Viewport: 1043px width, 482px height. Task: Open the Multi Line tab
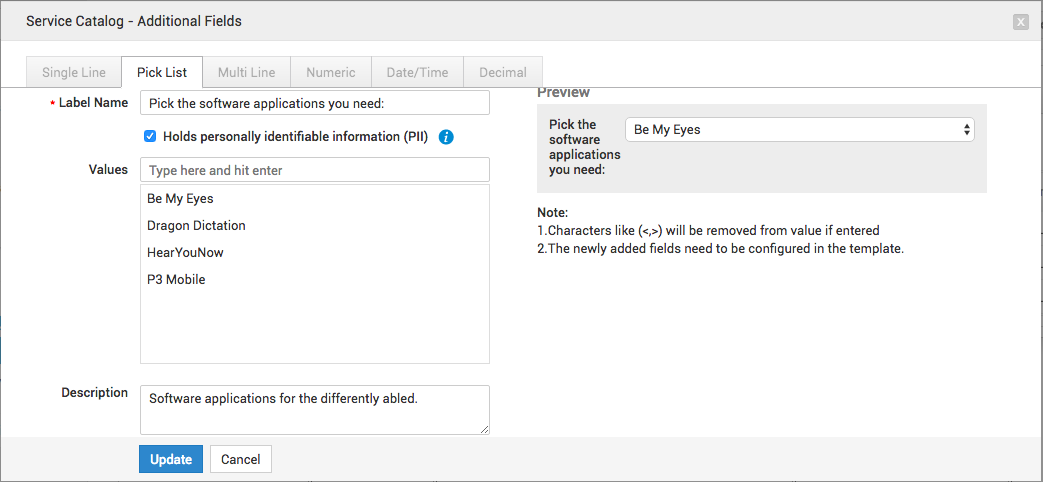coord(246,72)
